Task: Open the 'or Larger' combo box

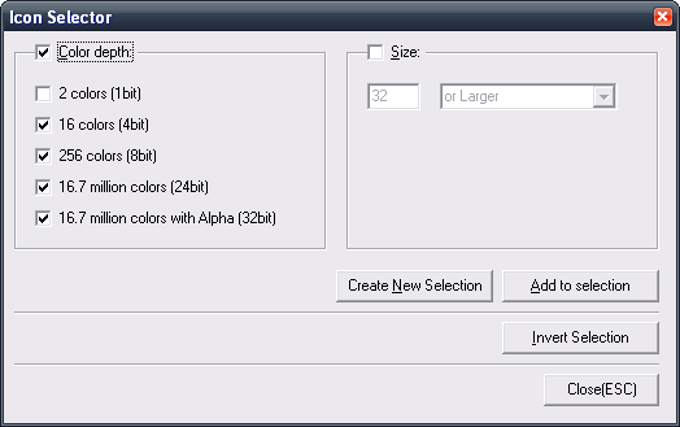Action: 528,96
